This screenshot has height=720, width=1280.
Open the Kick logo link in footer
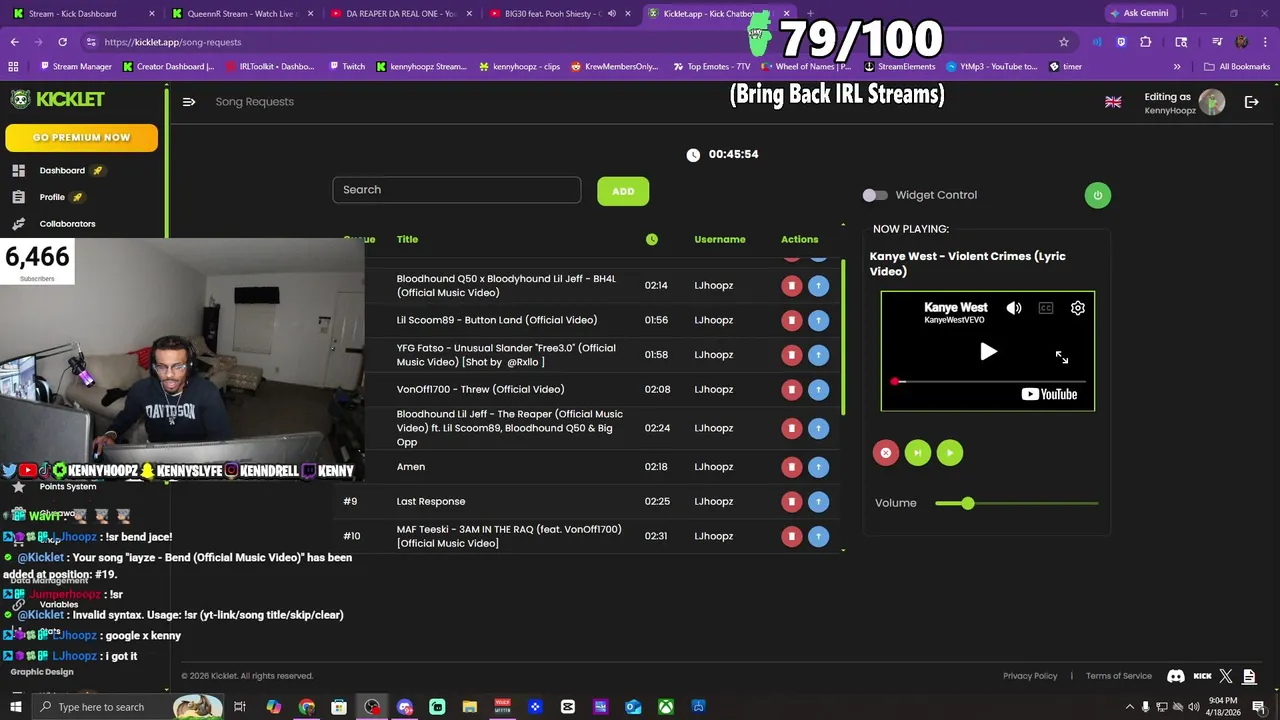(x=1203, y=676)
